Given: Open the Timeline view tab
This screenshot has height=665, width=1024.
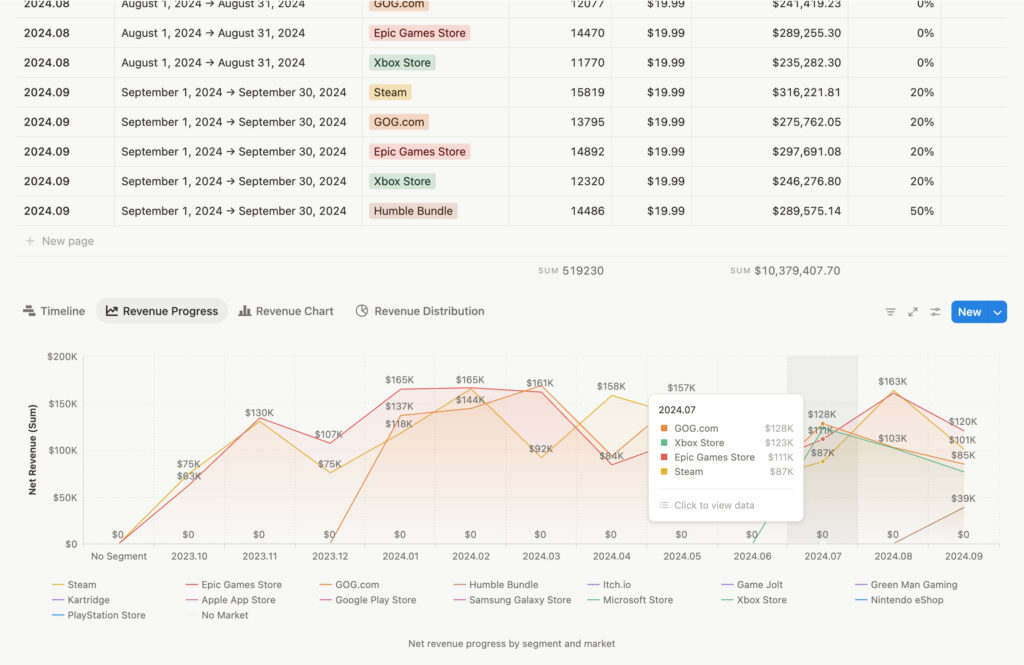Looking at the screenshot, I should pyautogui.click(x=54, y=311).
